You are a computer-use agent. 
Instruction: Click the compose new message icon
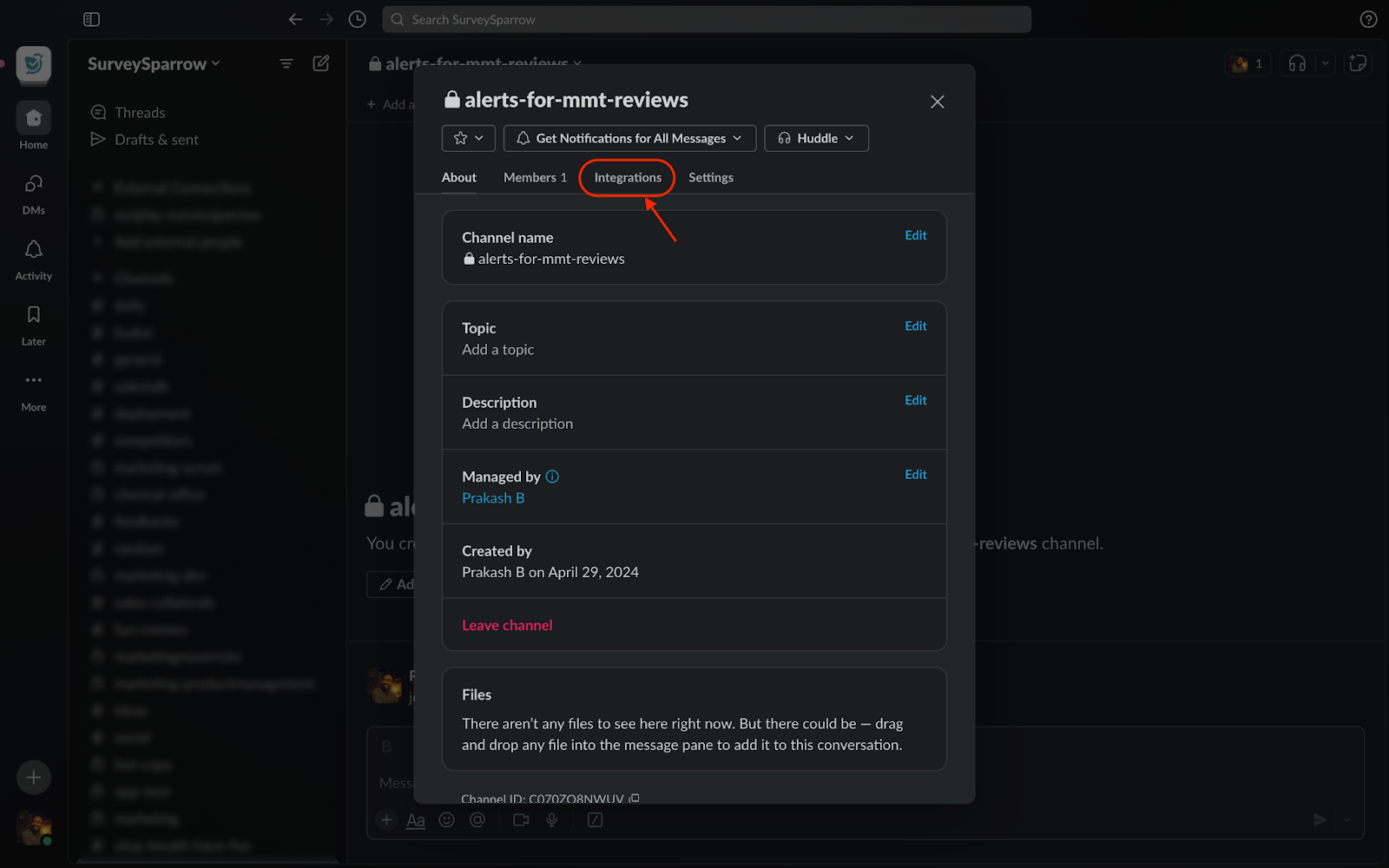tap(321, 63)
